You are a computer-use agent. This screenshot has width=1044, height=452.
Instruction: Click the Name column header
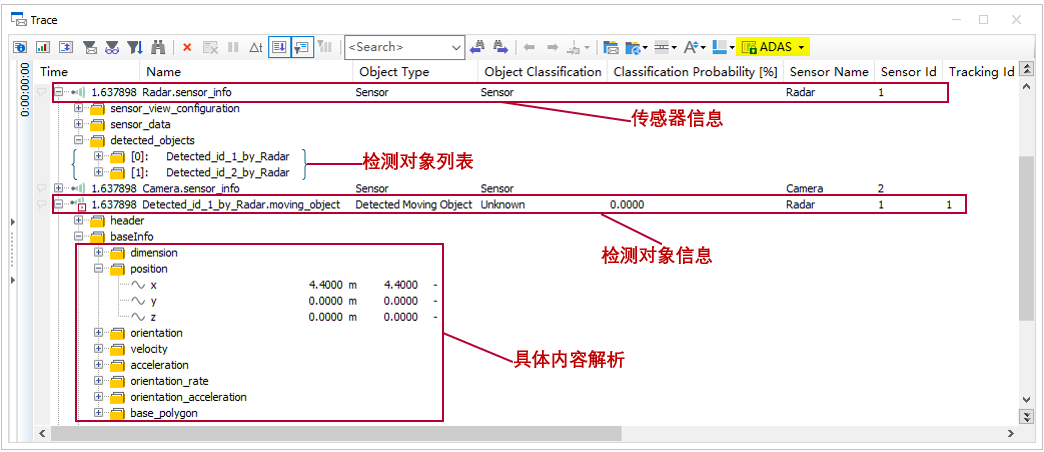click(246, 72)
